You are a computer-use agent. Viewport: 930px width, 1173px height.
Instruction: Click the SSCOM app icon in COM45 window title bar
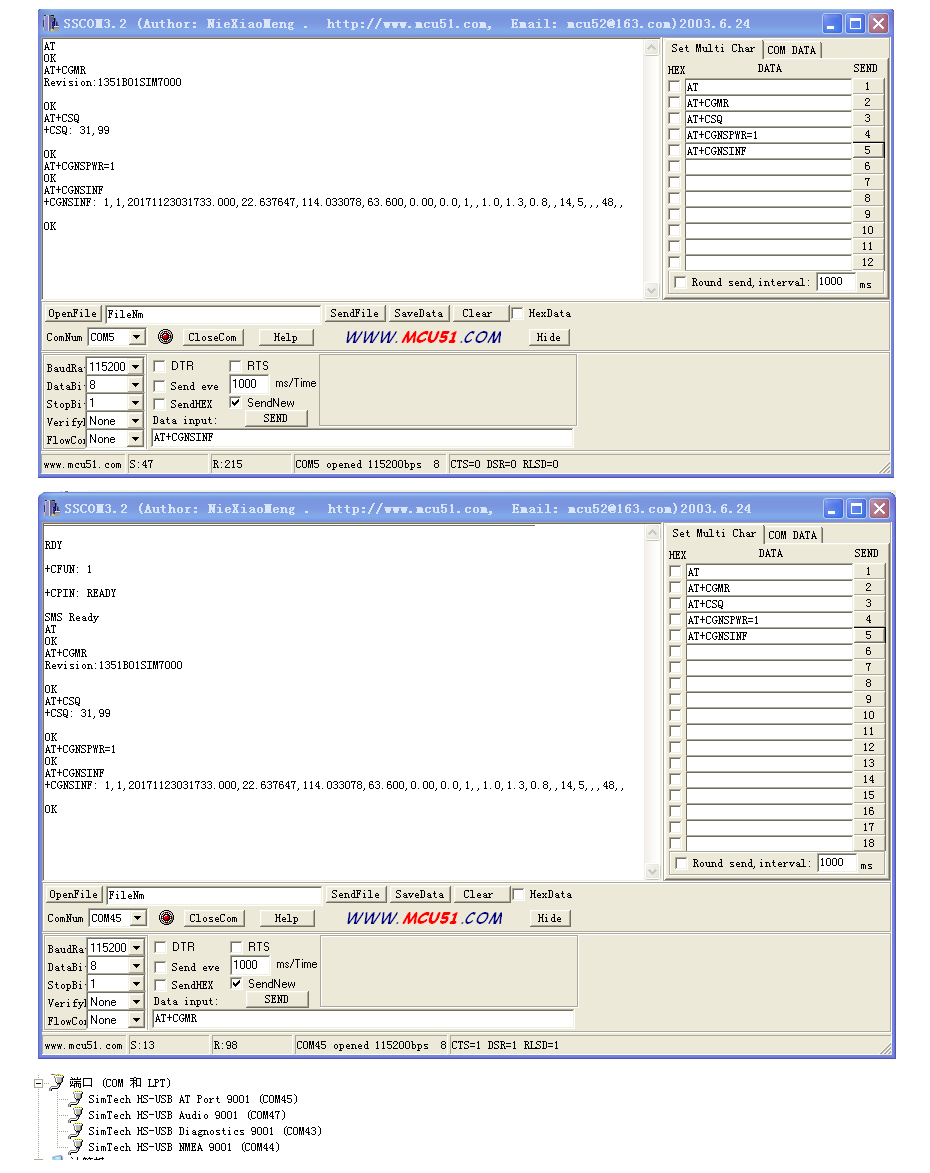(x=52, y=508)
